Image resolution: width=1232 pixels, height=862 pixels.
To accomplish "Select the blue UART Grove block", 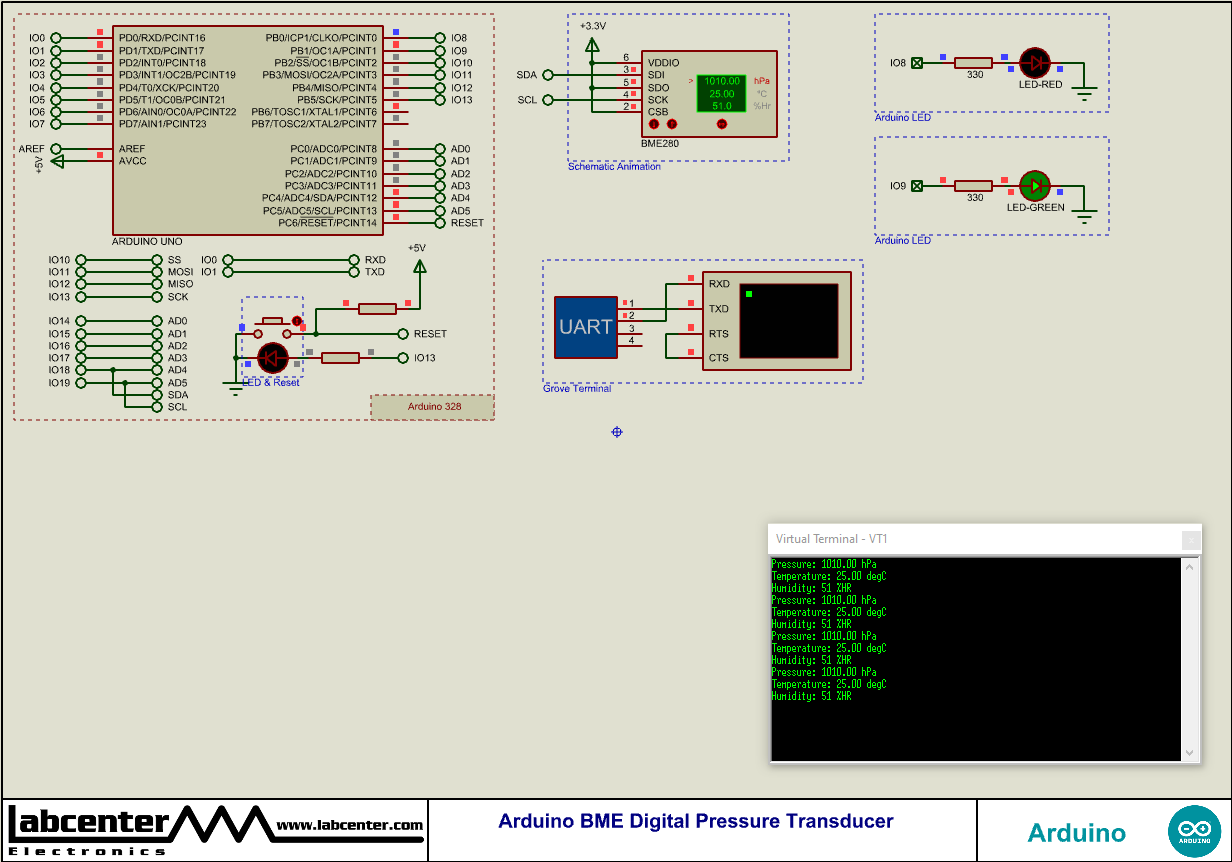I will coord(586,327).
